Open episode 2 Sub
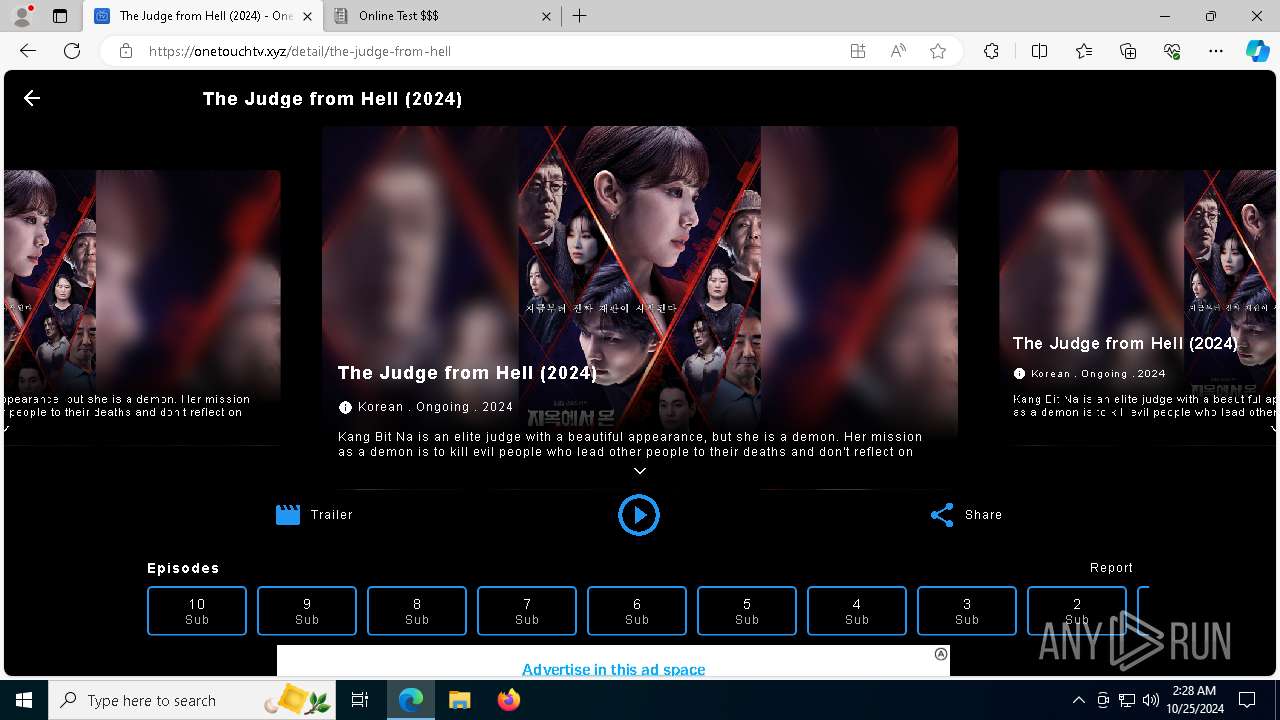This screenshot has height=720, width=1280. 1077,611
